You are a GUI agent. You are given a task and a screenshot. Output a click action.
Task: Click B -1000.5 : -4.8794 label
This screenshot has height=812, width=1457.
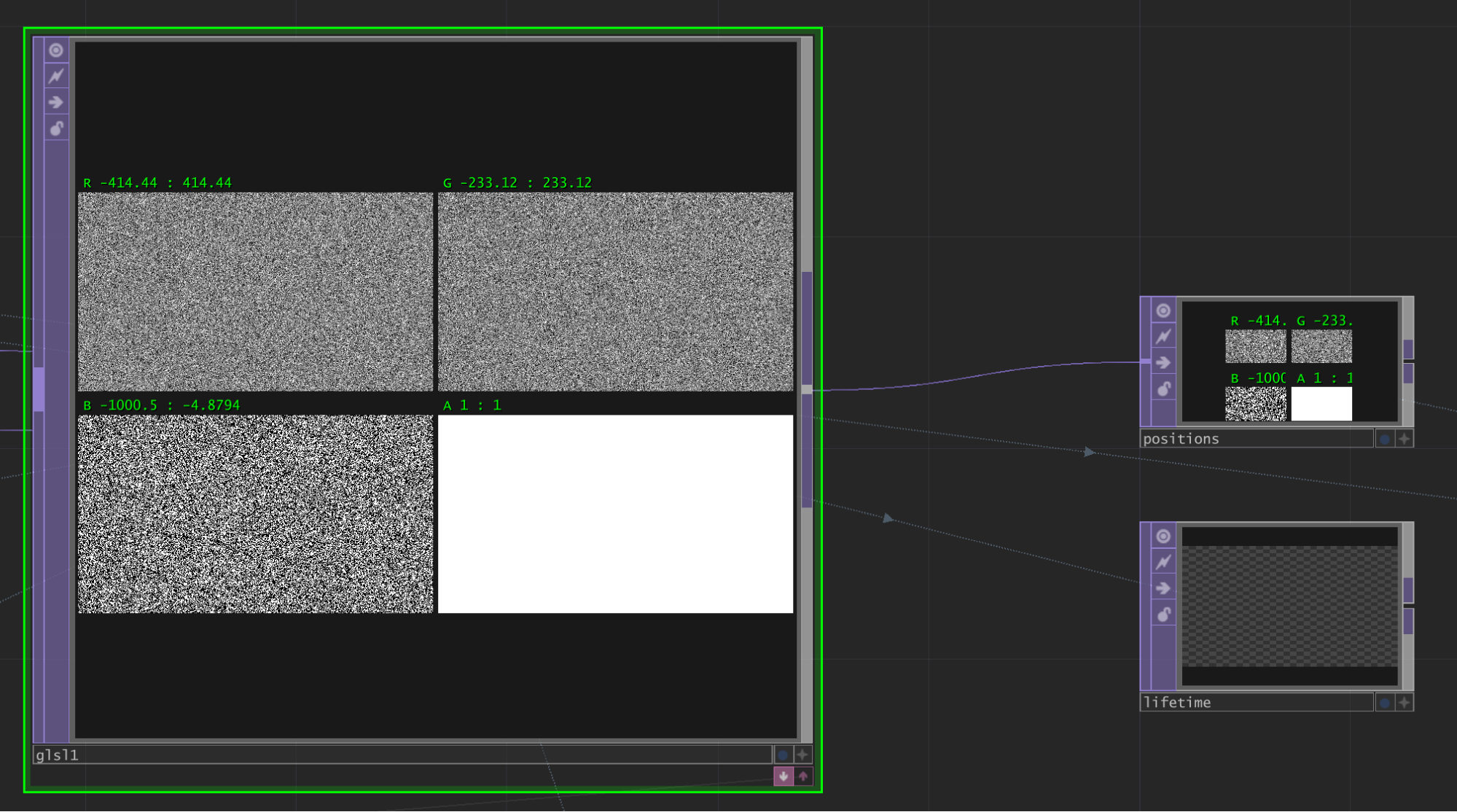coord(161,405)
